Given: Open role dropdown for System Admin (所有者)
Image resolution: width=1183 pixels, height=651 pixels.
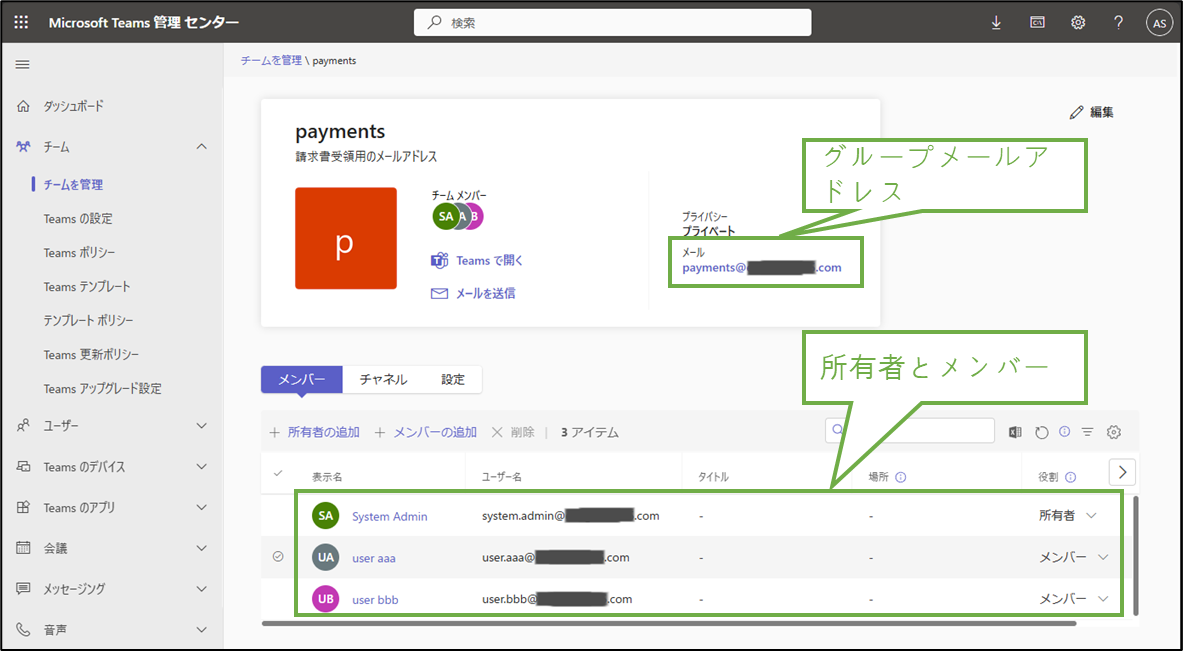Looking at the screenshot, I should tap(1091, 516).
